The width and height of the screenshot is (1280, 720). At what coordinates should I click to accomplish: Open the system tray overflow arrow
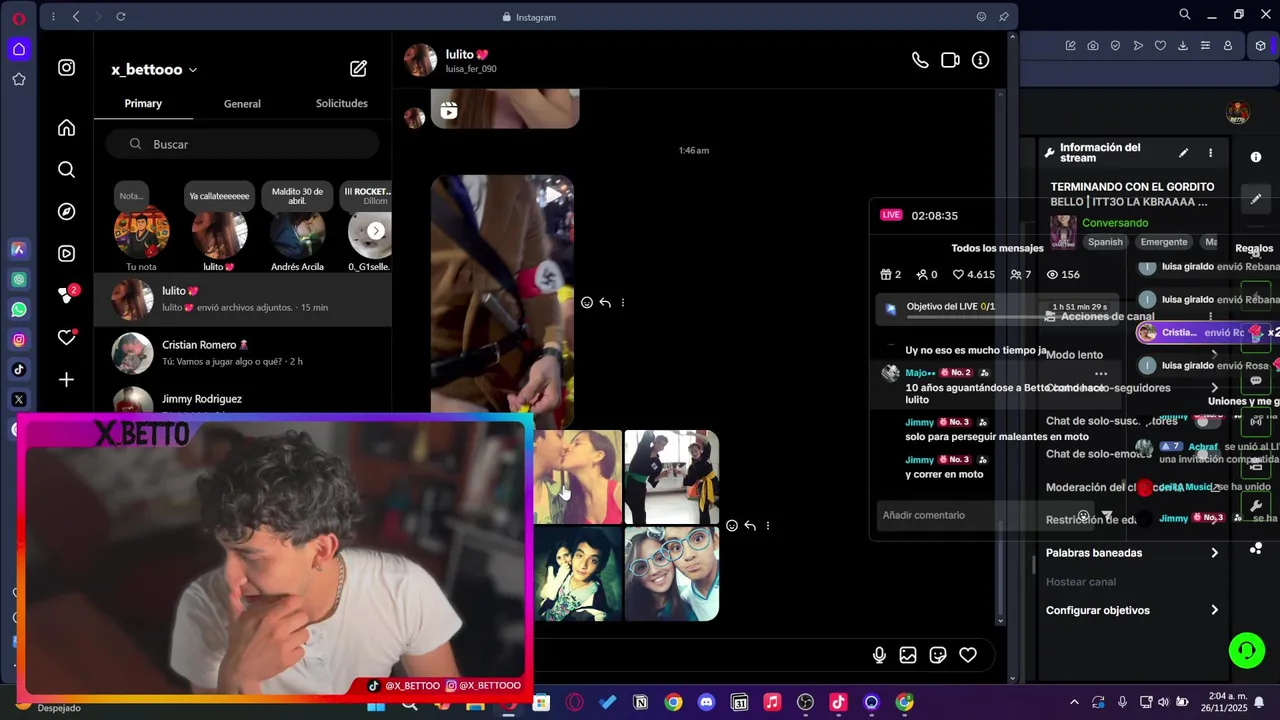coord(1074,703)
